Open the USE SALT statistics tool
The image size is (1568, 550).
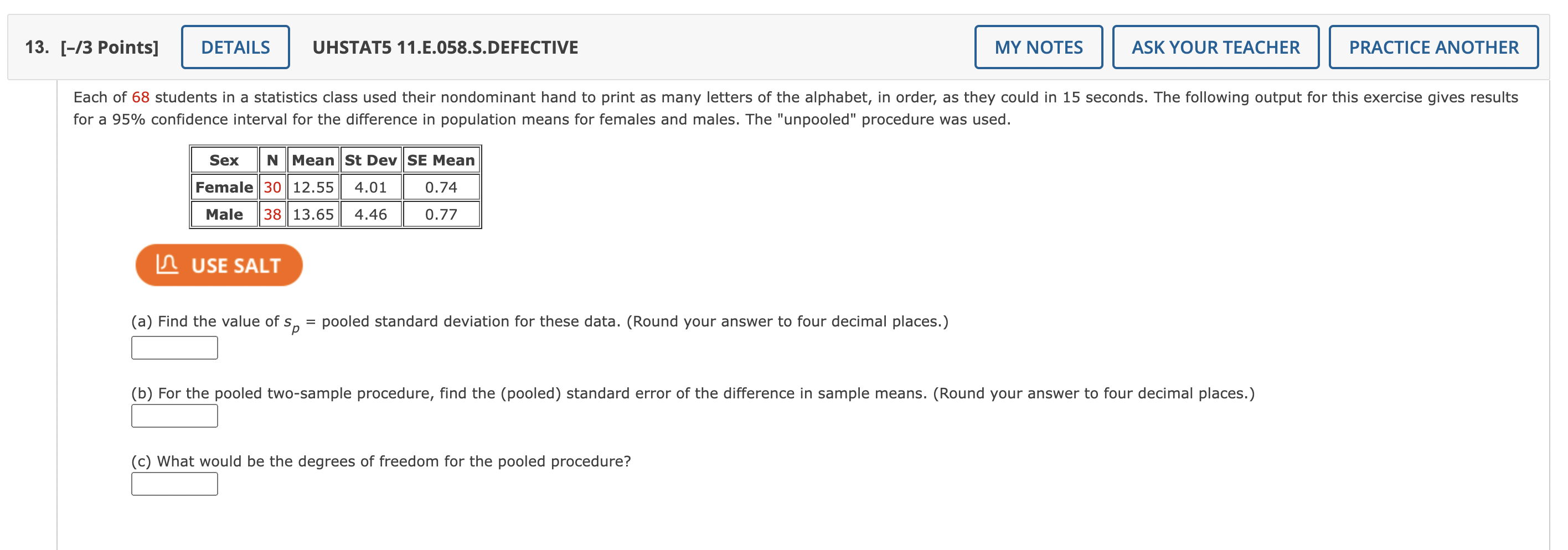218,264
